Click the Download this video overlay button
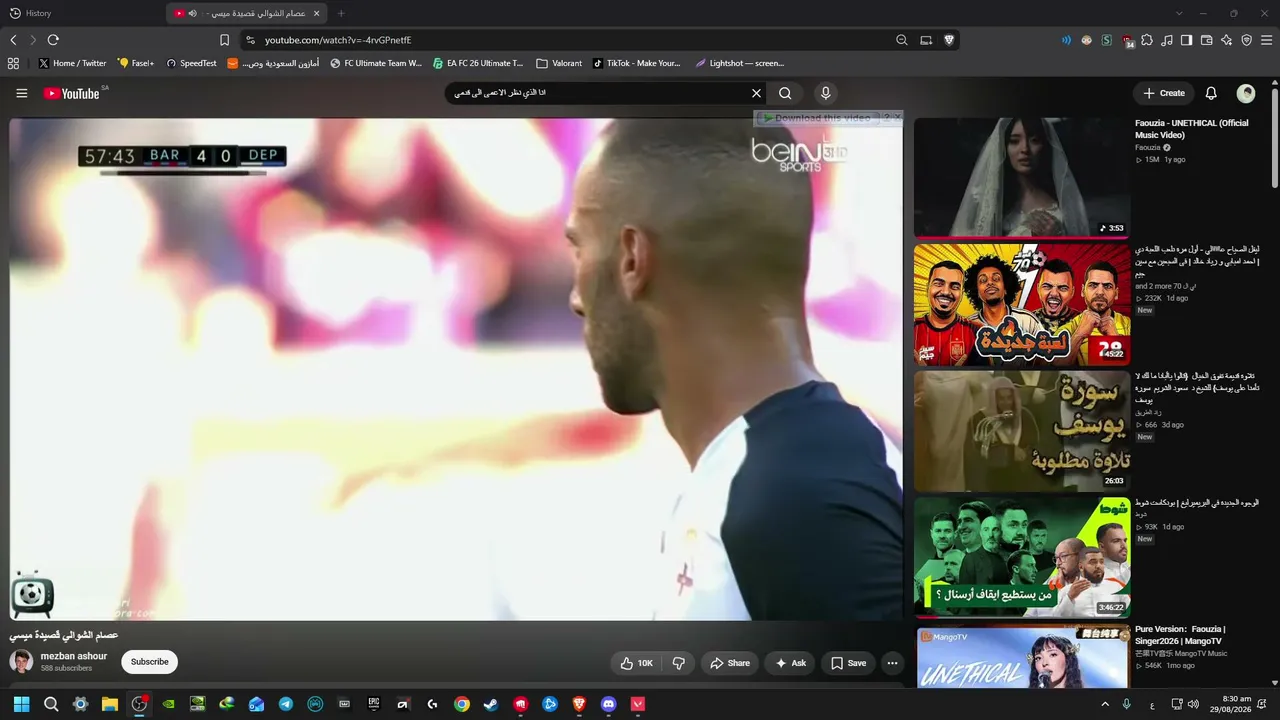Viewport: 1280px width, 720px height. [816, 118]
